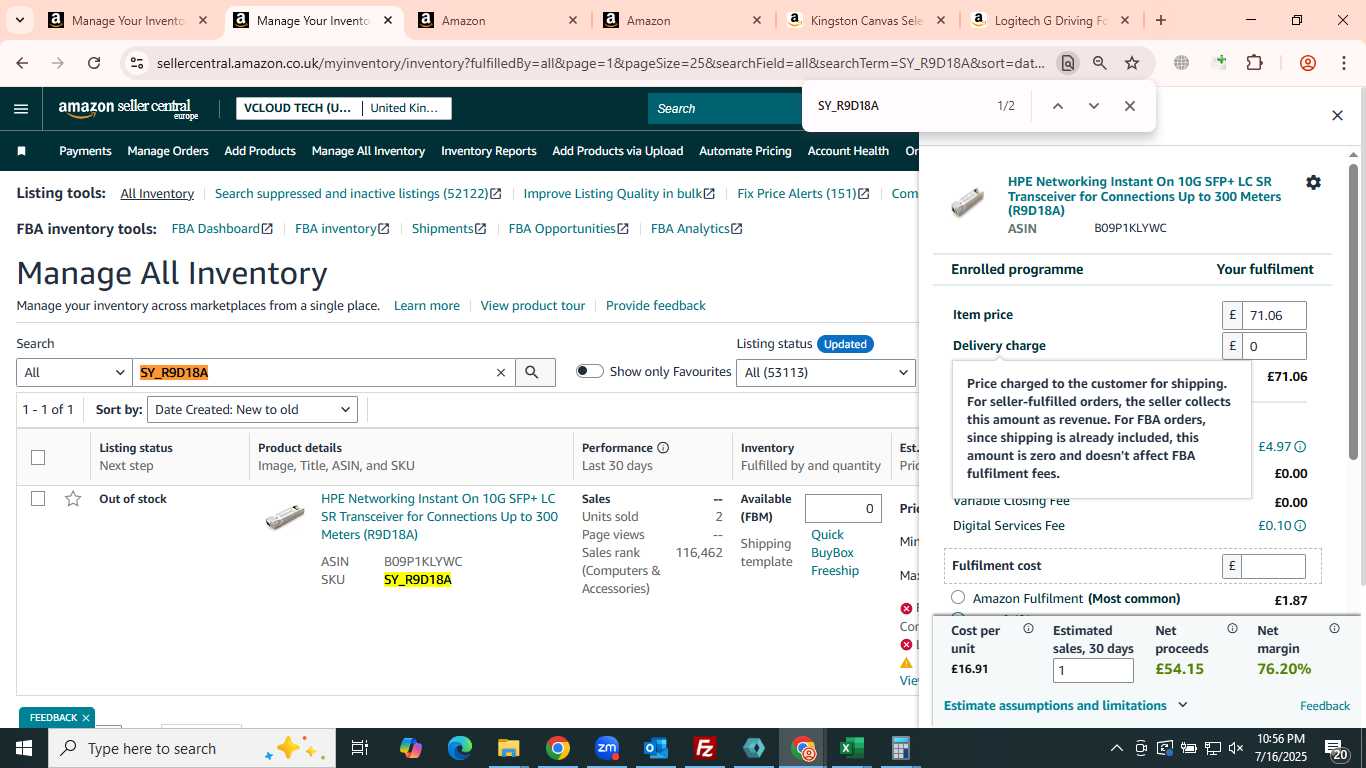Image resolution: width=1366 pixels, height=768 pixels.
Task: Open the search field All dropdown
Action: pos(75,372)
